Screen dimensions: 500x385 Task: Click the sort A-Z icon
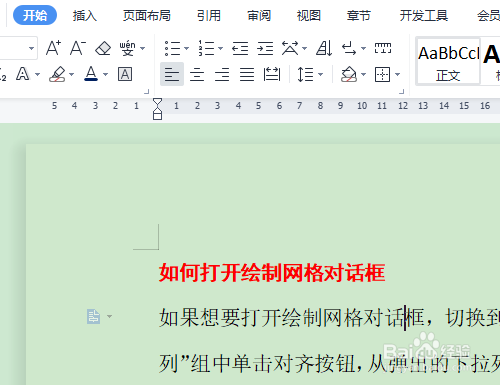click(x=324, y=48)
